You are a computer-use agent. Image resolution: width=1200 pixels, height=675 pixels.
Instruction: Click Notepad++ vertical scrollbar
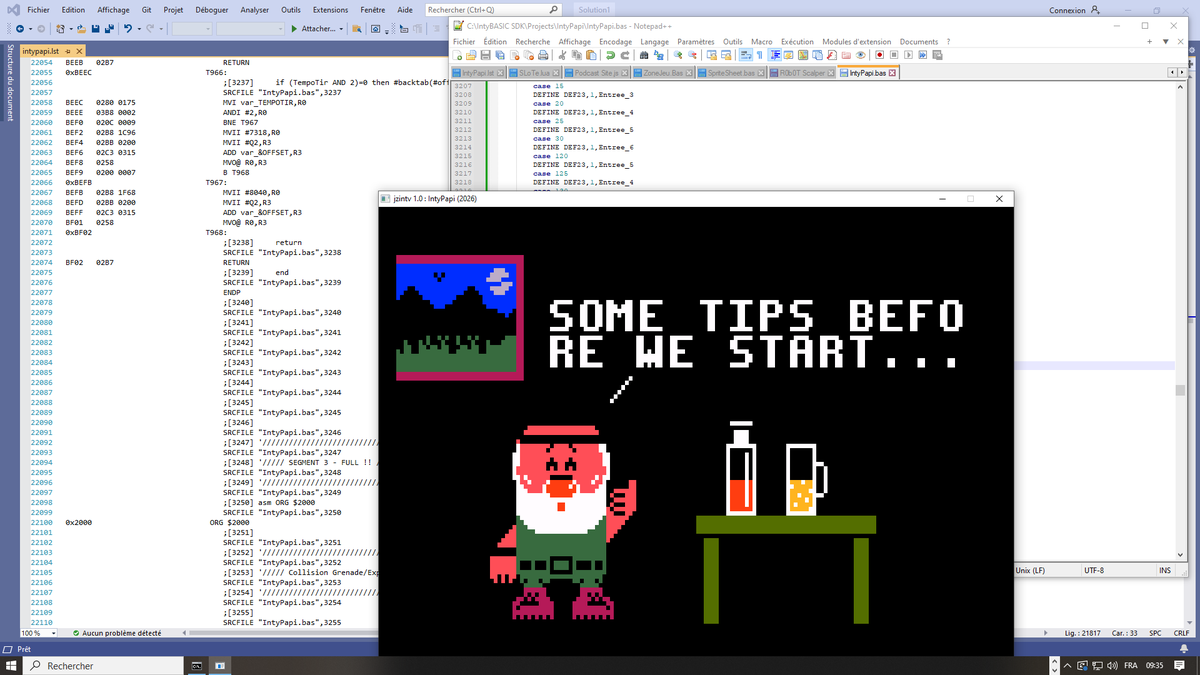click(1180, 320)
